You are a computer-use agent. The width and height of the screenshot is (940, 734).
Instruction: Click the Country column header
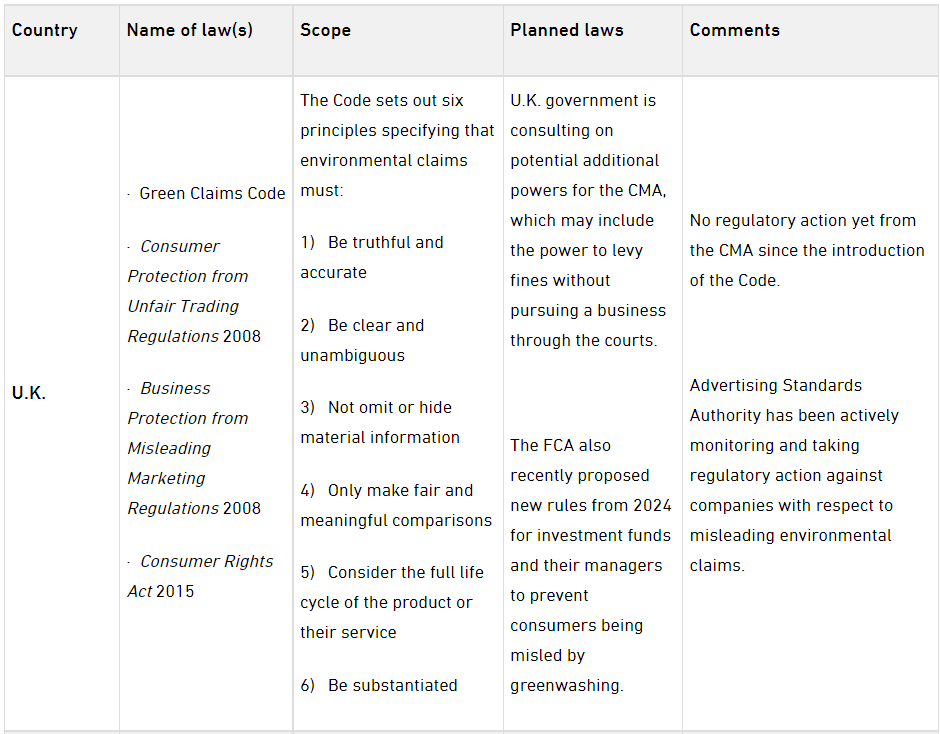[45, 30]
